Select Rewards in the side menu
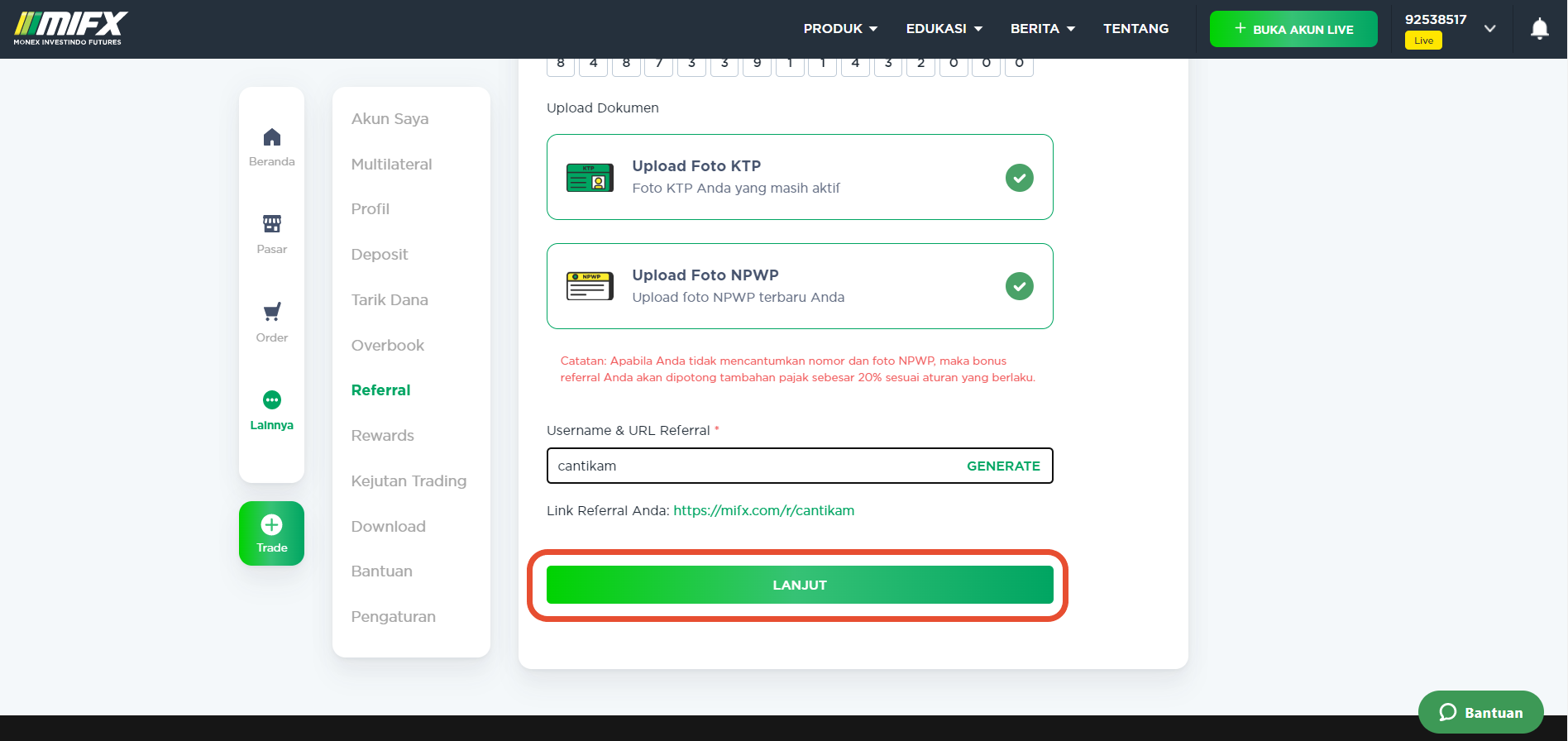 coord(382,436)
